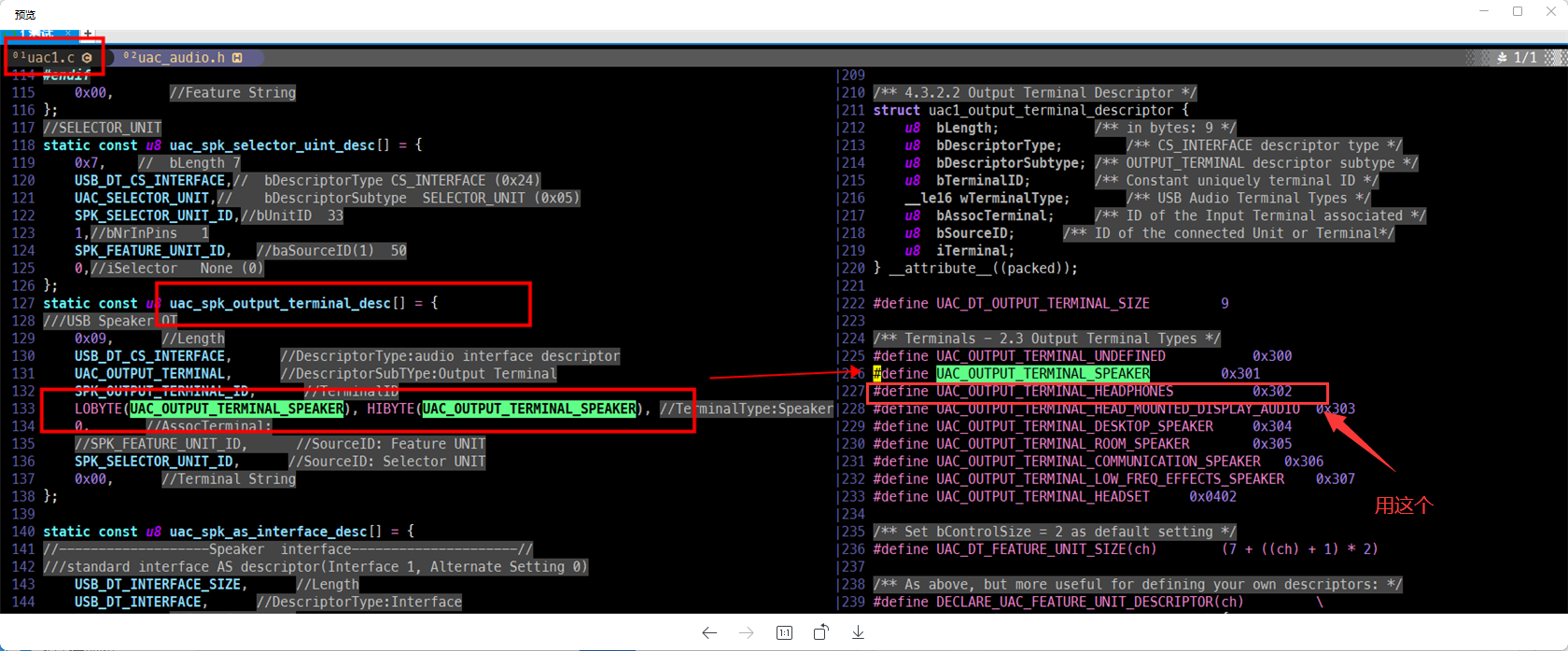Minimize the preview window

1484,11
